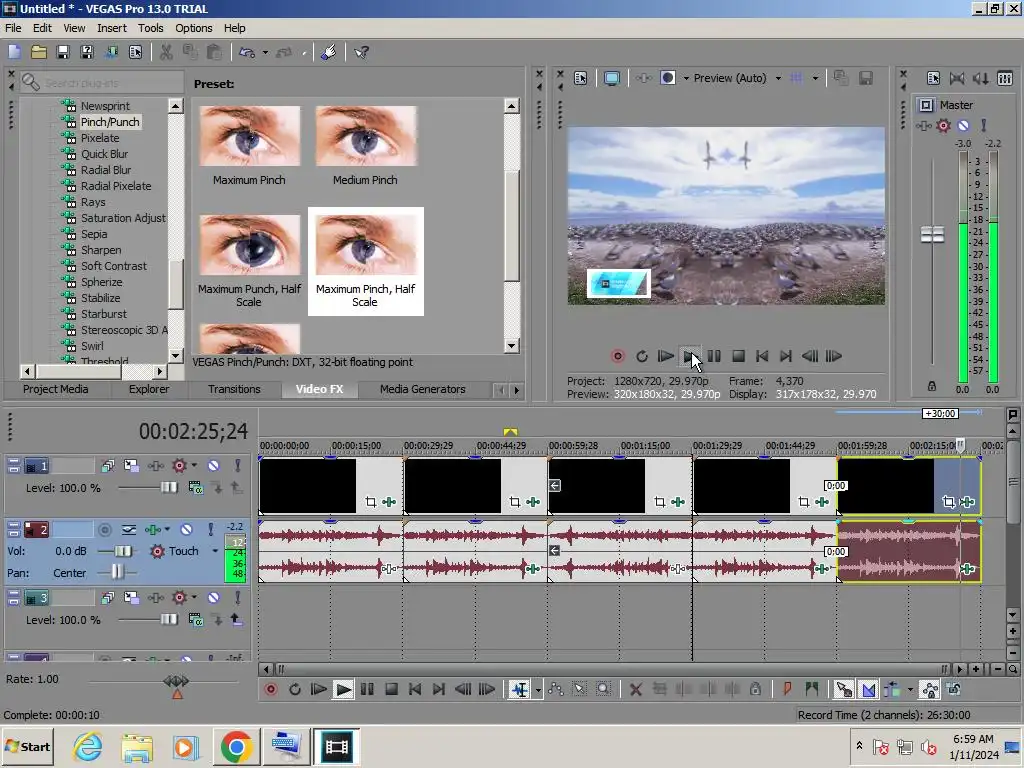The image size is (1024, 768).
Task: Click the What's This help icon
Action: 361,52
